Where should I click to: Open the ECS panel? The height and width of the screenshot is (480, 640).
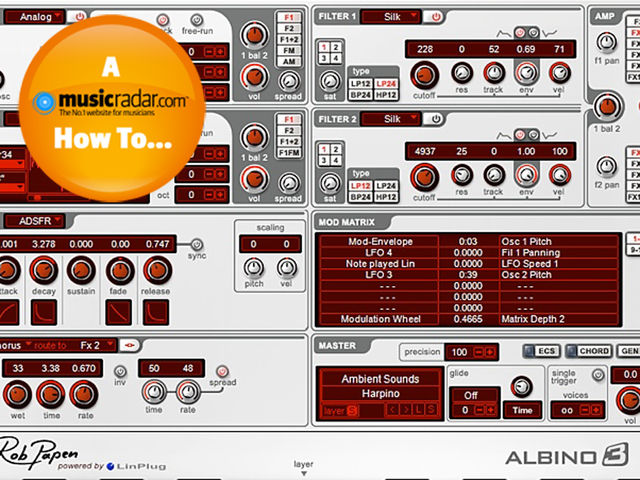[542, 351]
